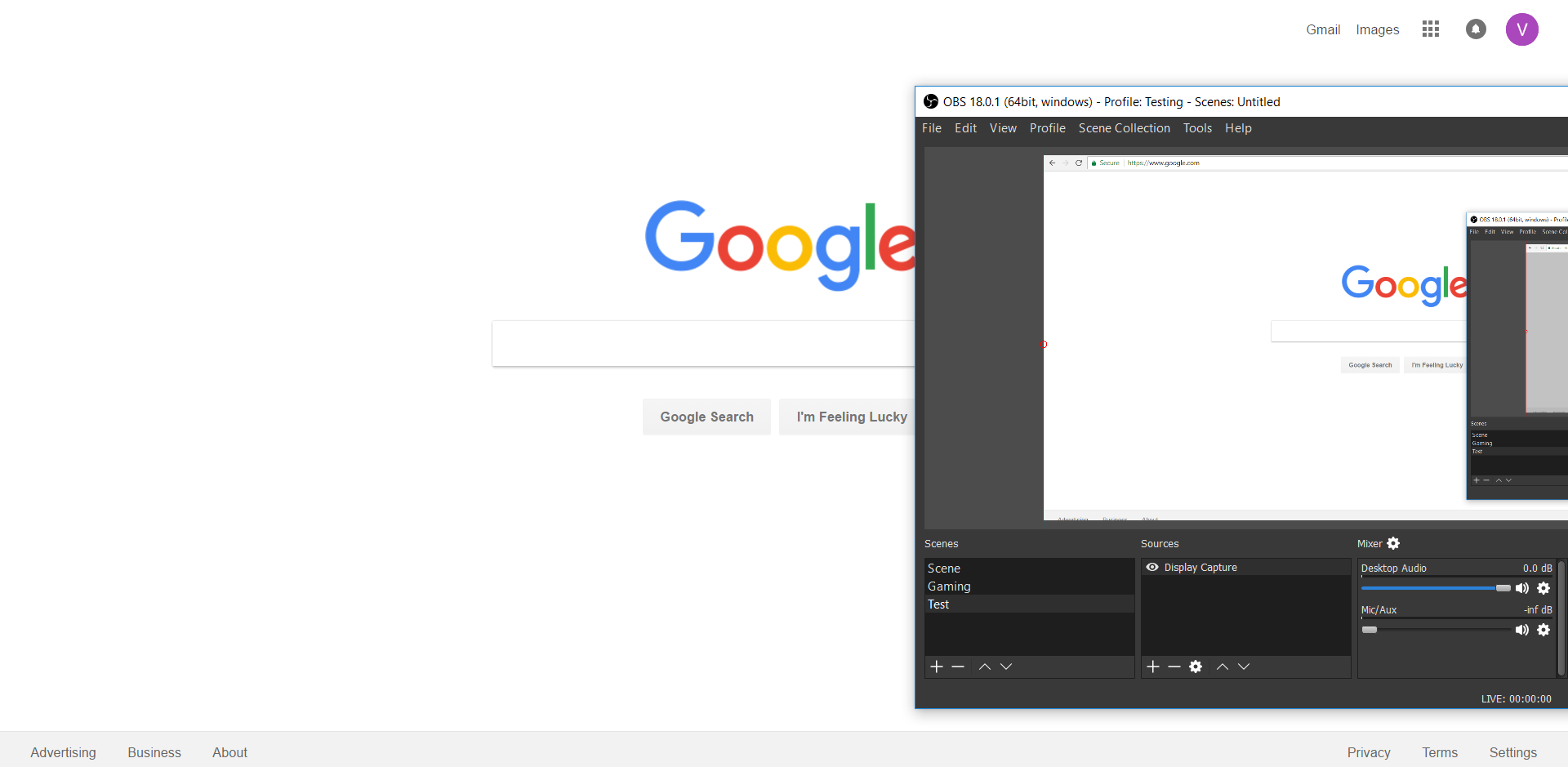Click the Mic/Aux -inf dB value
Screen dimensions: 1568x767
click(1538, 609)
